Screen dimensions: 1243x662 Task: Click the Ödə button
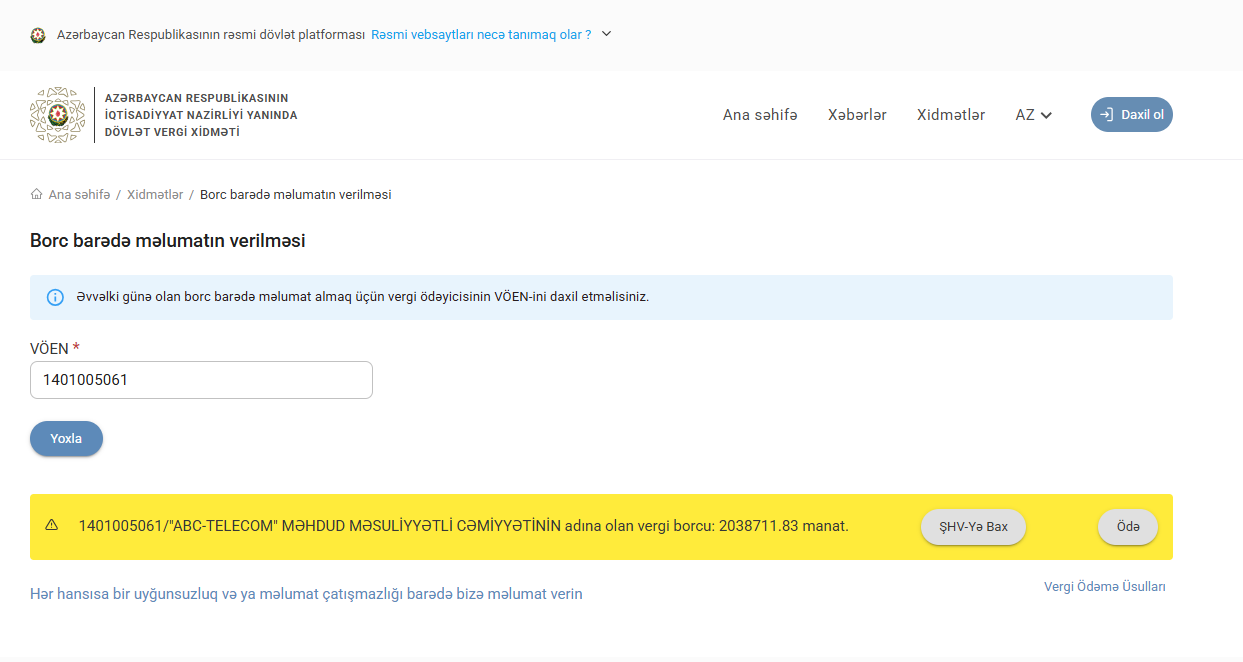1128,527
